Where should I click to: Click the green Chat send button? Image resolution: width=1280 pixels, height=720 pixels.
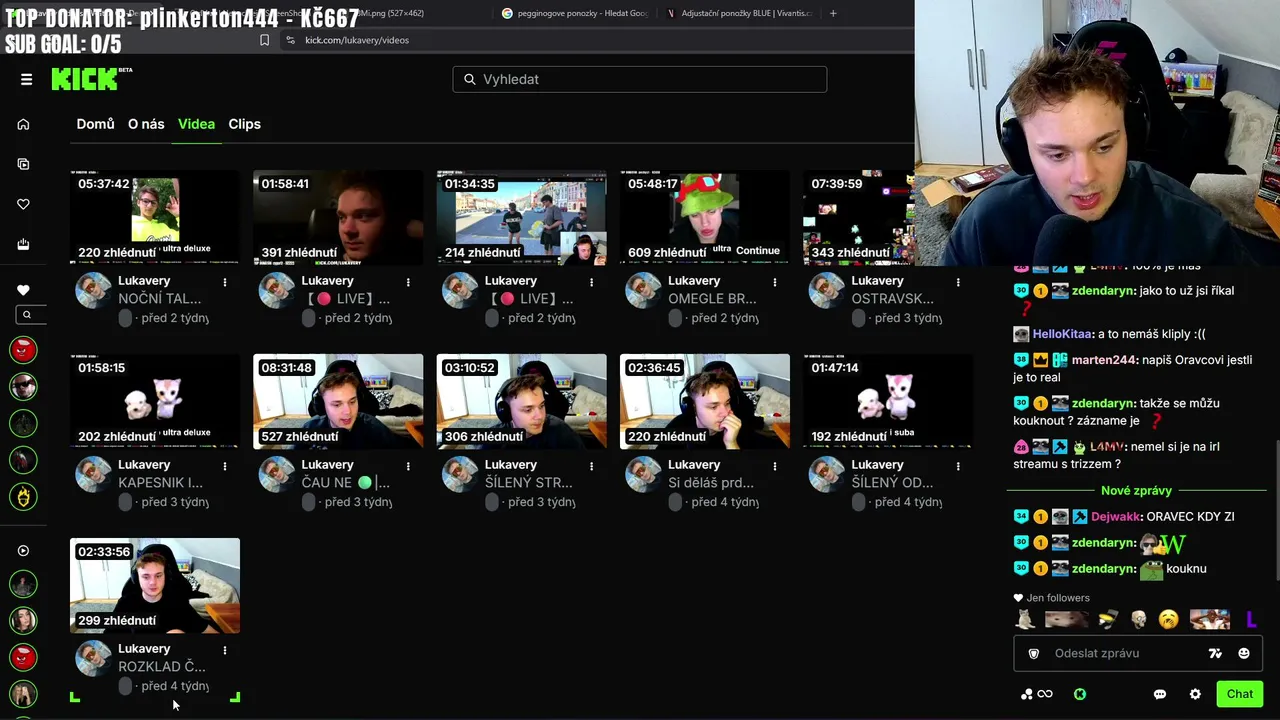coord(1240,694)
